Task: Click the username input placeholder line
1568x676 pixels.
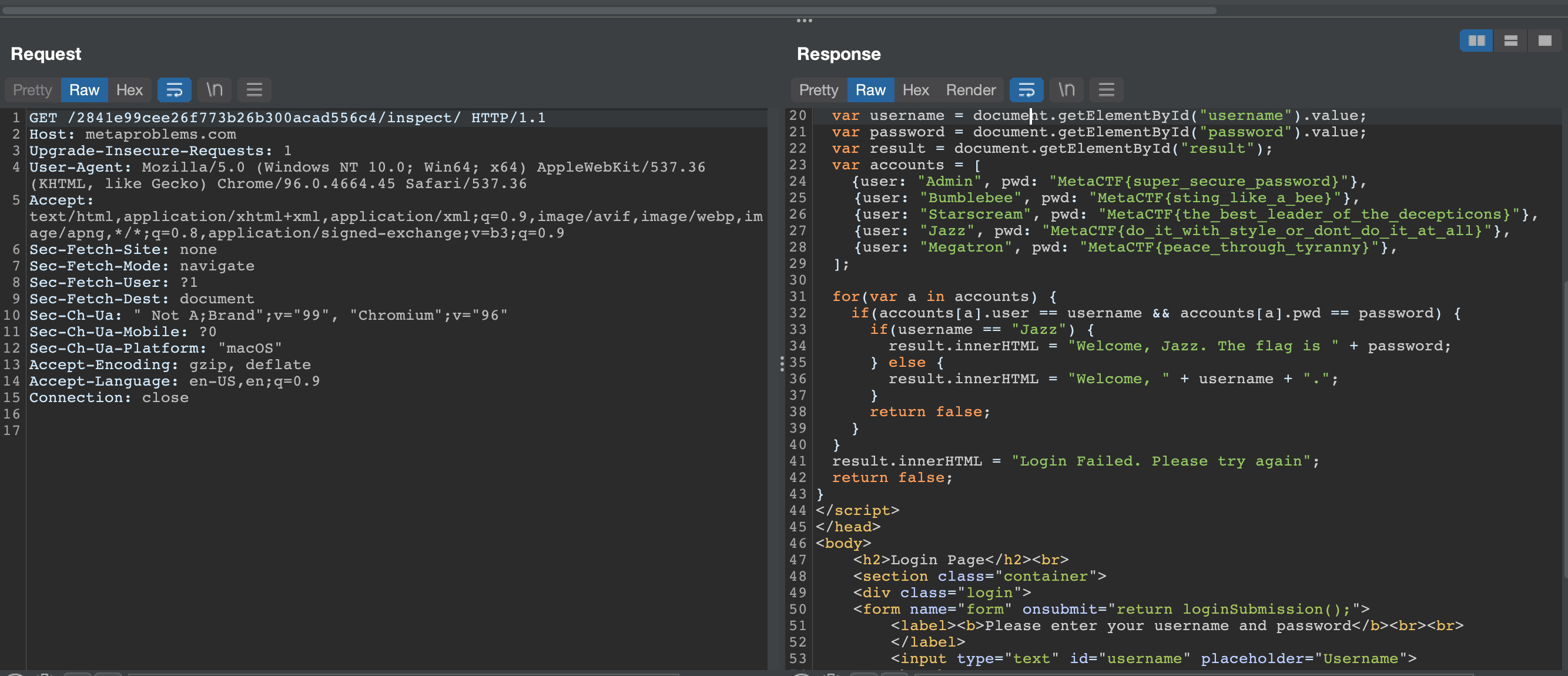Action: (1153, 658)
